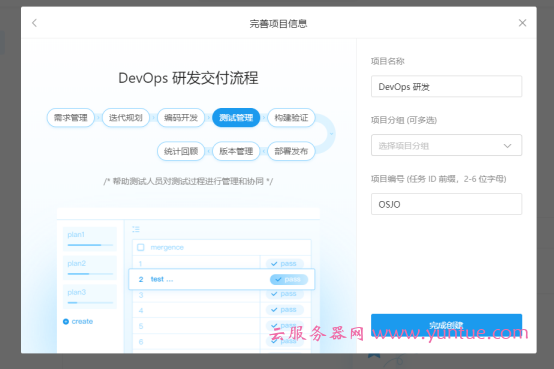Click the plan2 item in illustration
The height and width of the screenshot is (369, 554).
90,268
